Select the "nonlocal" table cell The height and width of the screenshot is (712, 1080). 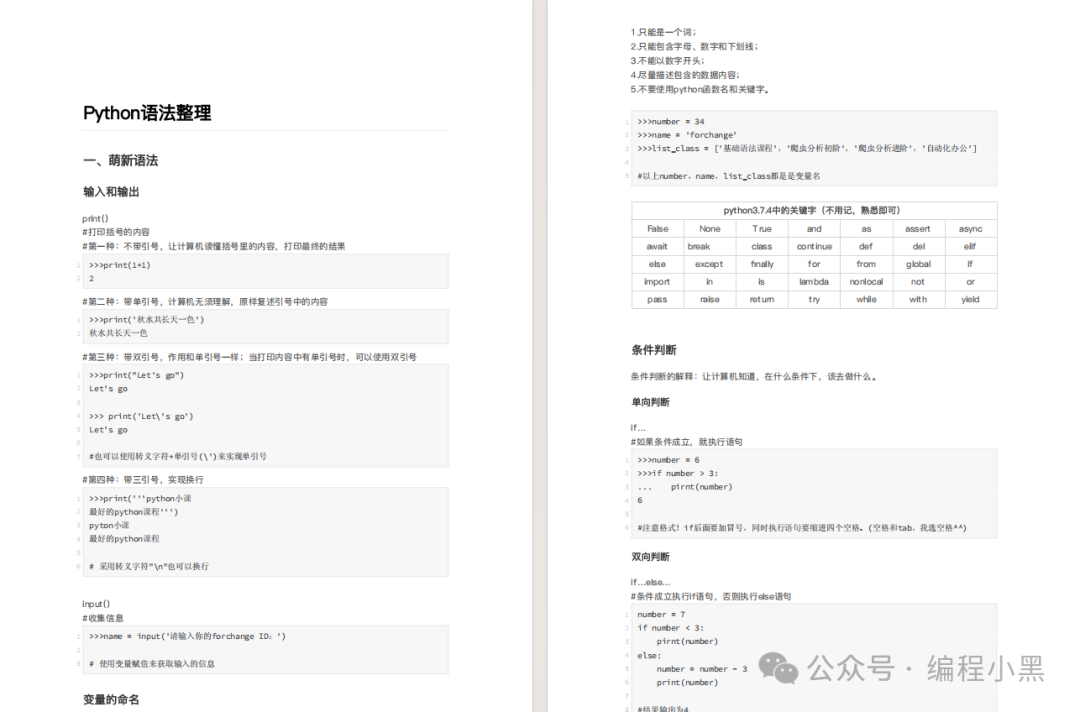point(866,282)
